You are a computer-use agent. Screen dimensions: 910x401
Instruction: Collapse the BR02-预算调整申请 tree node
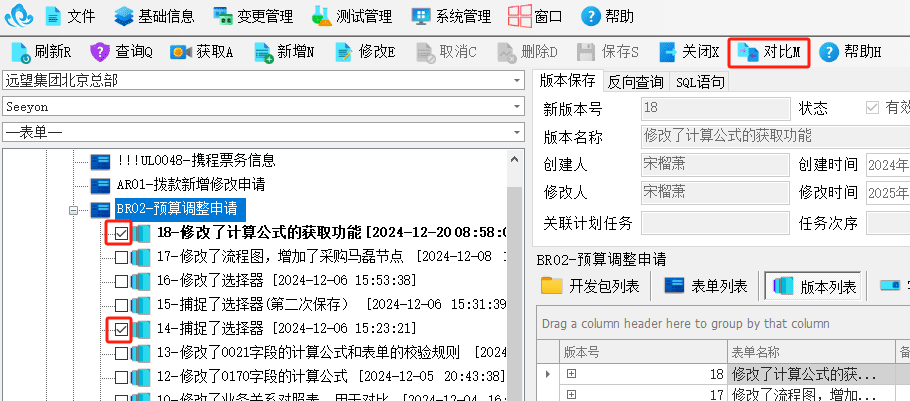pyautogui.click(x=73, y=210)
